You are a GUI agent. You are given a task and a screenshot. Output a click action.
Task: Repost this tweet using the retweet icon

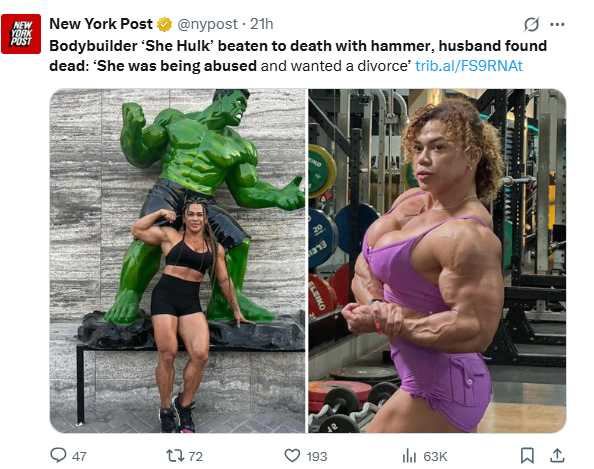pyautogui.click(x=175, y=455)
